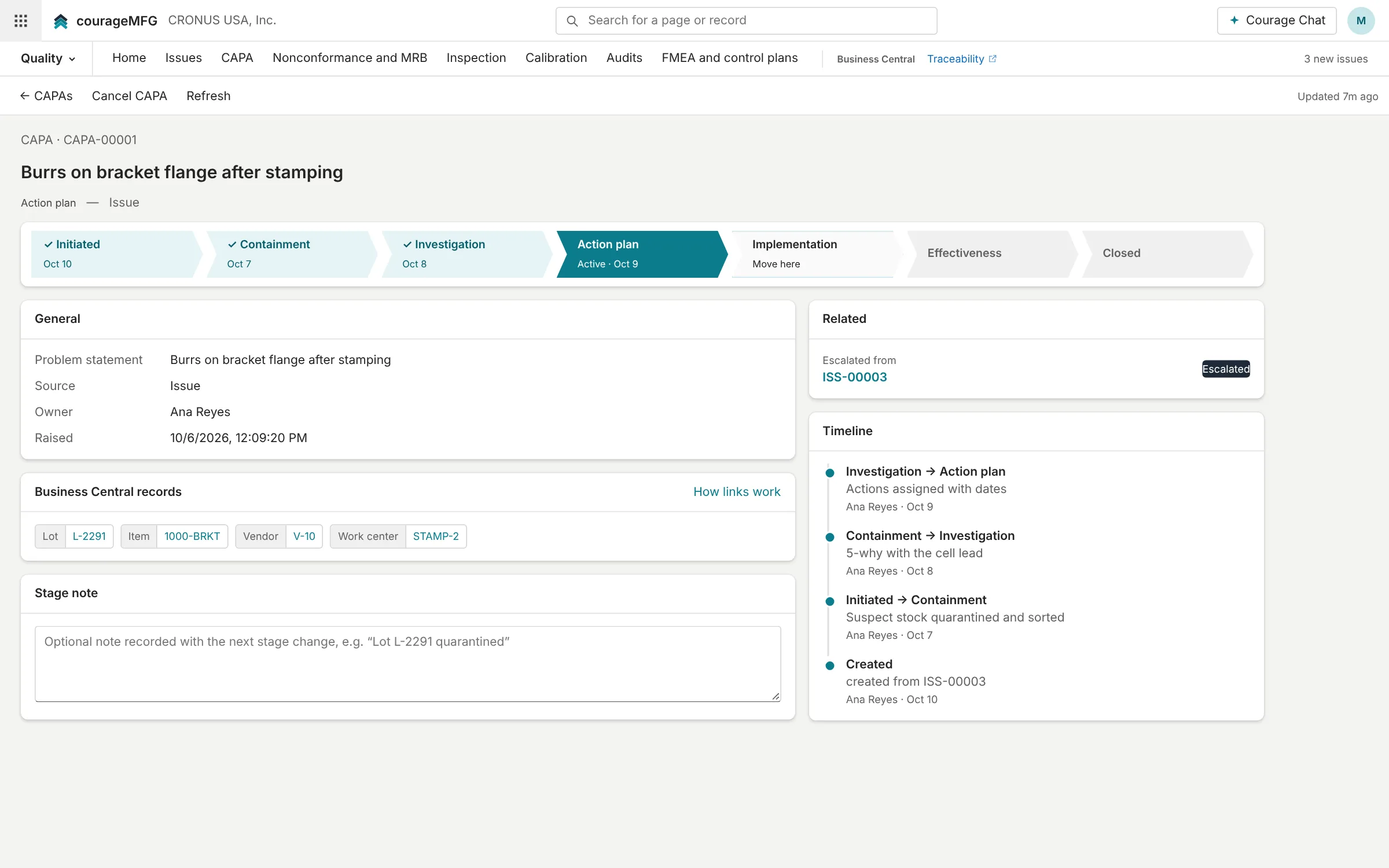Open the Nonconformance and MRB tab
Image resolution: width=1389 pixels, height=868 pixels.
coord(350,58)
